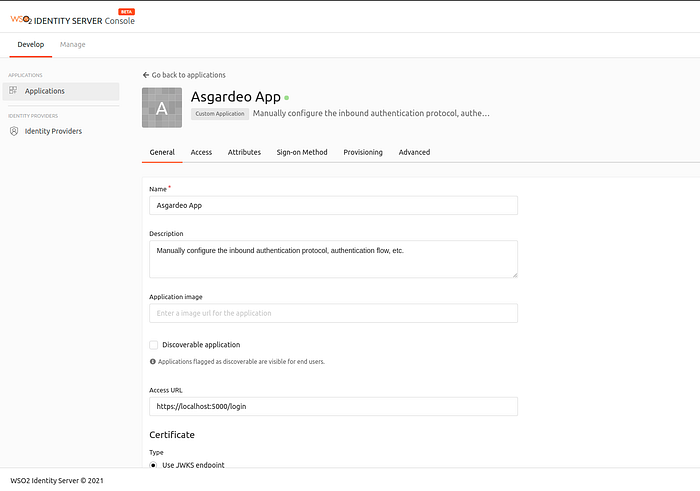Open the Develop tab

click(x=31, y=45)
